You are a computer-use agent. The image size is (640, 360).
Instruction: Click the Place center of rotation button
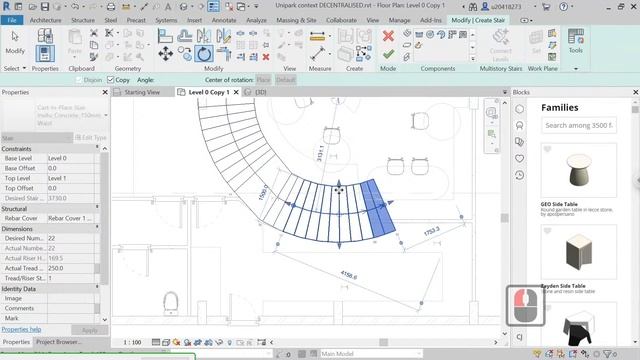pyautogui.click(x=263, y=80)
